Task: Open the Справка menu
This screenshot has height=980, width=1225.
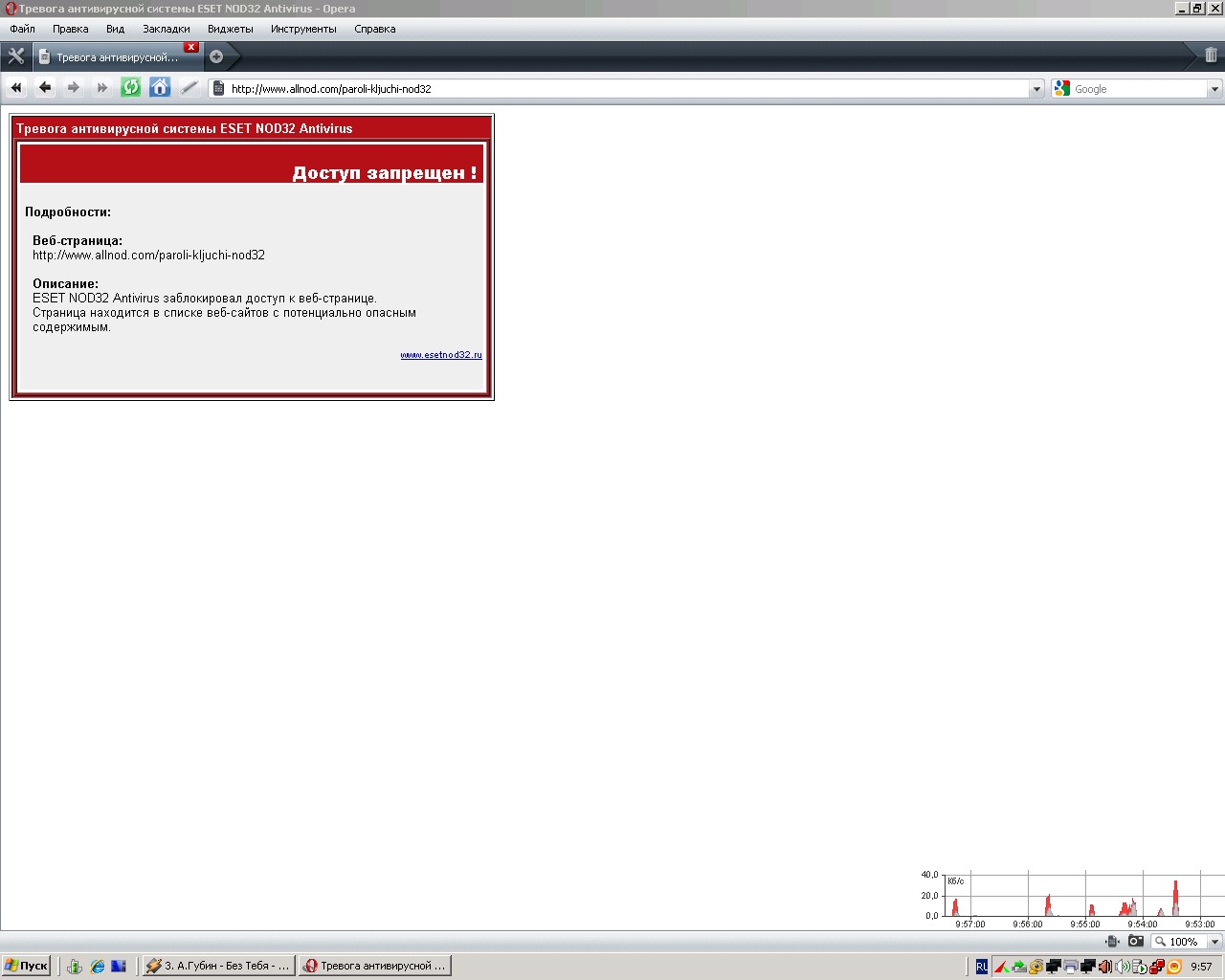Action: [x=375, y=29]
